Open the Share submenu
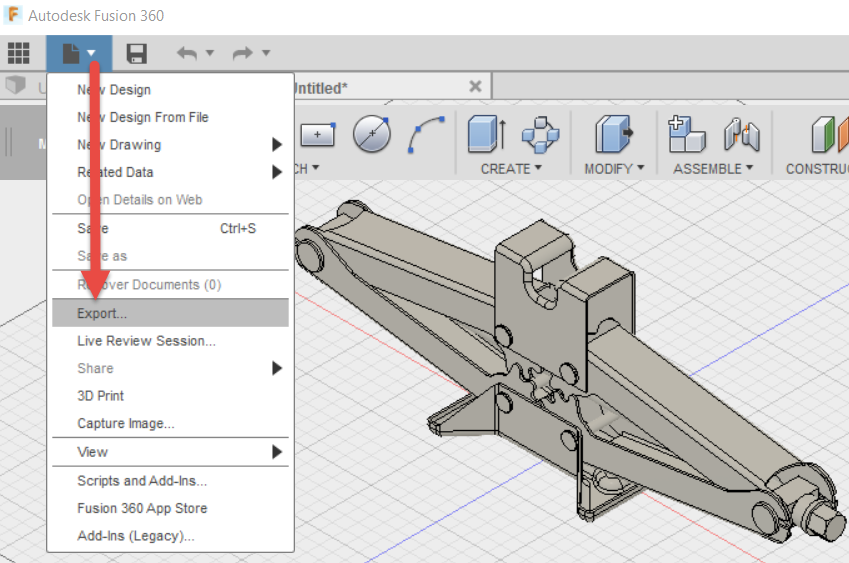849x563 pixels. pyautogui.click(x=170, y=369)
